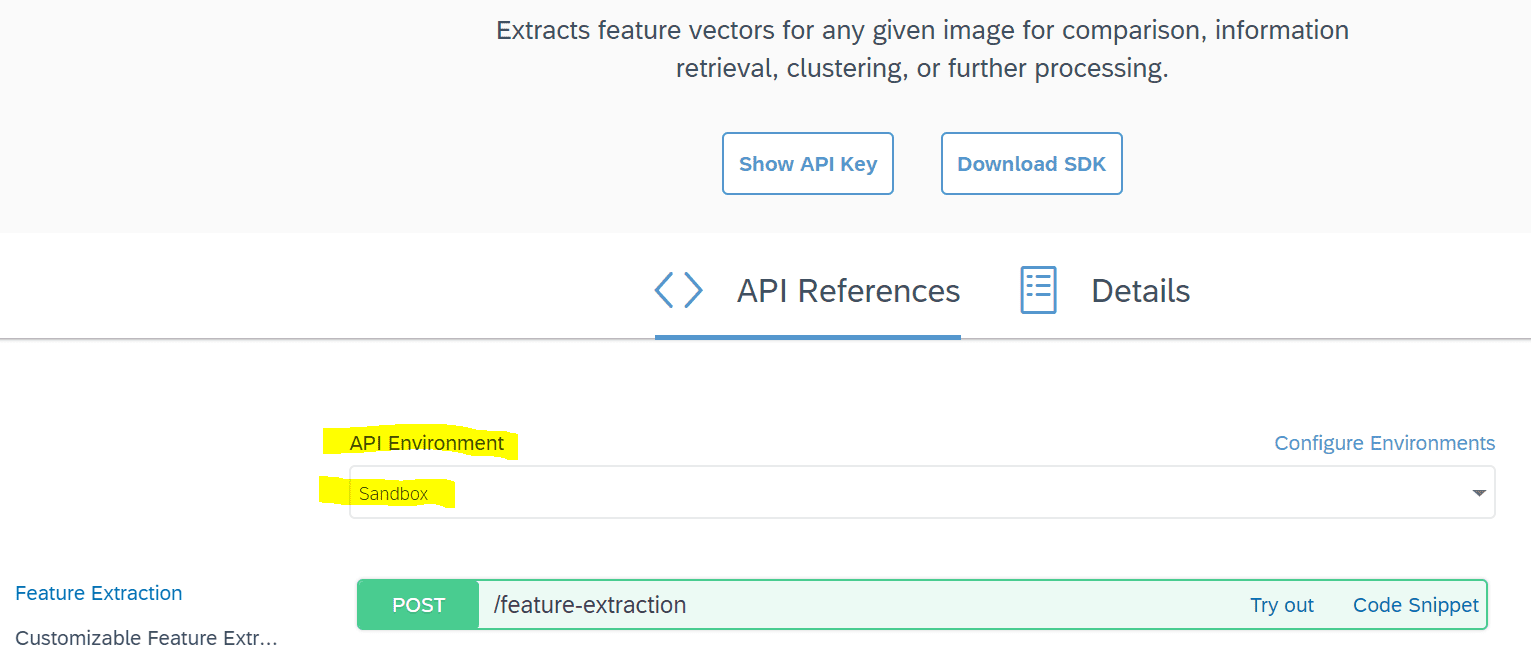Open Code Snippet for /feature-extraction
The height and width of the screenshot is (670, 1531).
pos(1415,605)
